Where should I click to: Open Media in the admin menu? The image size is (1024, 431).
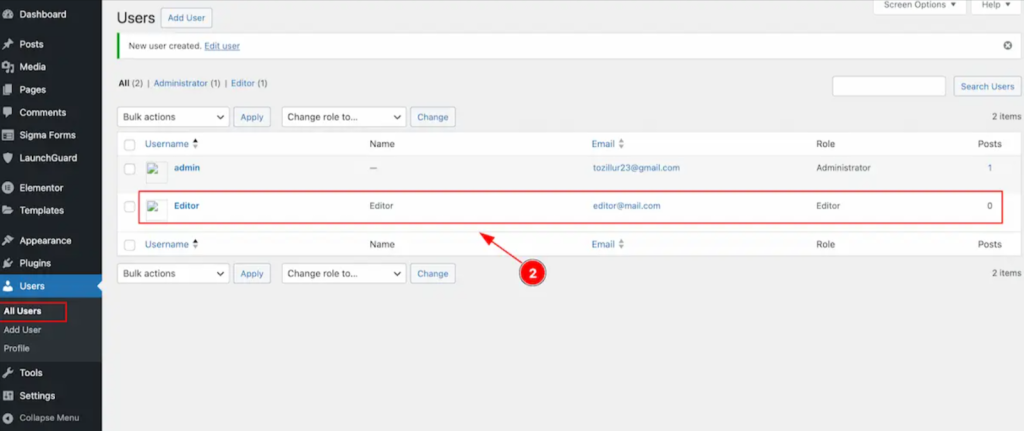33,67
